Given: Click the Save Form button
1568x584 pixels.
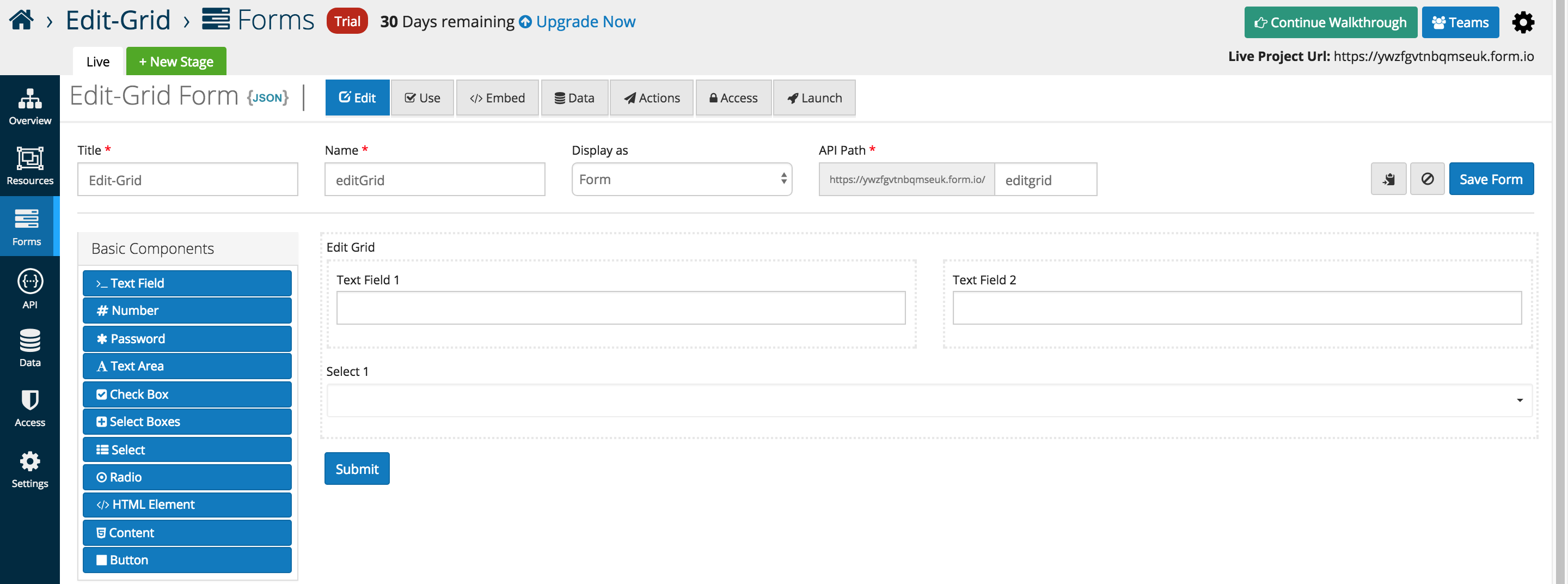Looking at the screenshot, I should [1491, 179].
